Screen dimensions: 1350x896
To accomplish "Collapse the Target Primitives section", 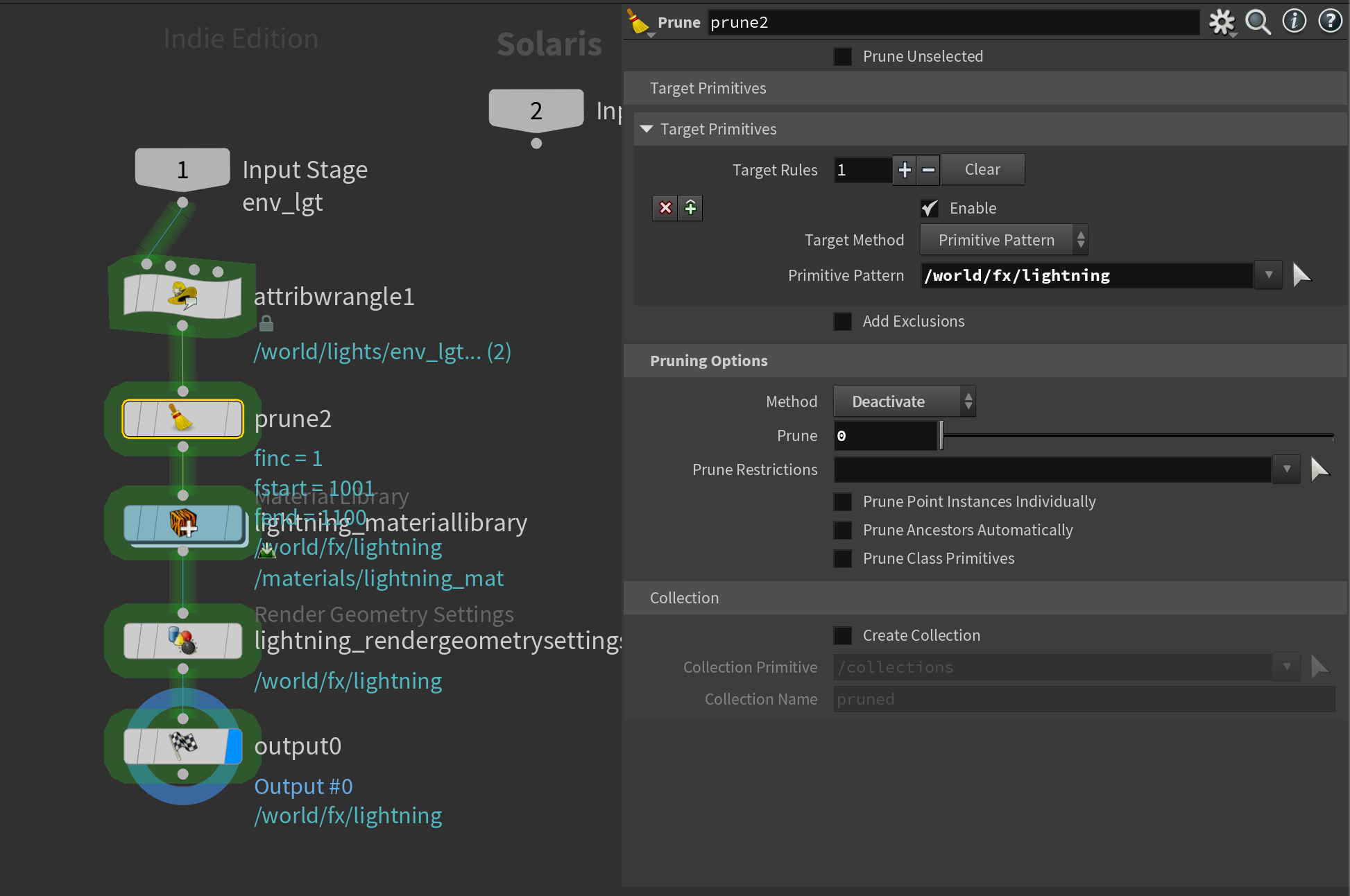I will pos(647,129).
